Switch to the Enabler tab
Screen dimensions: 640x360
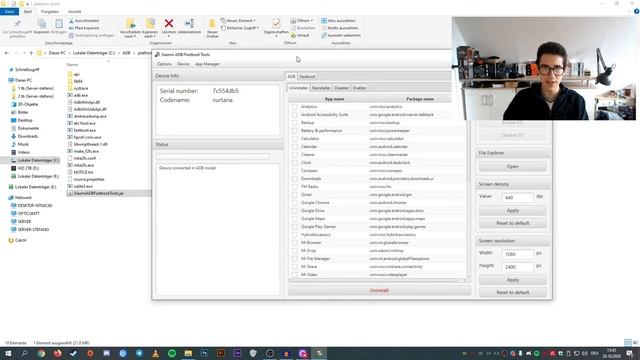pos(359,88)
